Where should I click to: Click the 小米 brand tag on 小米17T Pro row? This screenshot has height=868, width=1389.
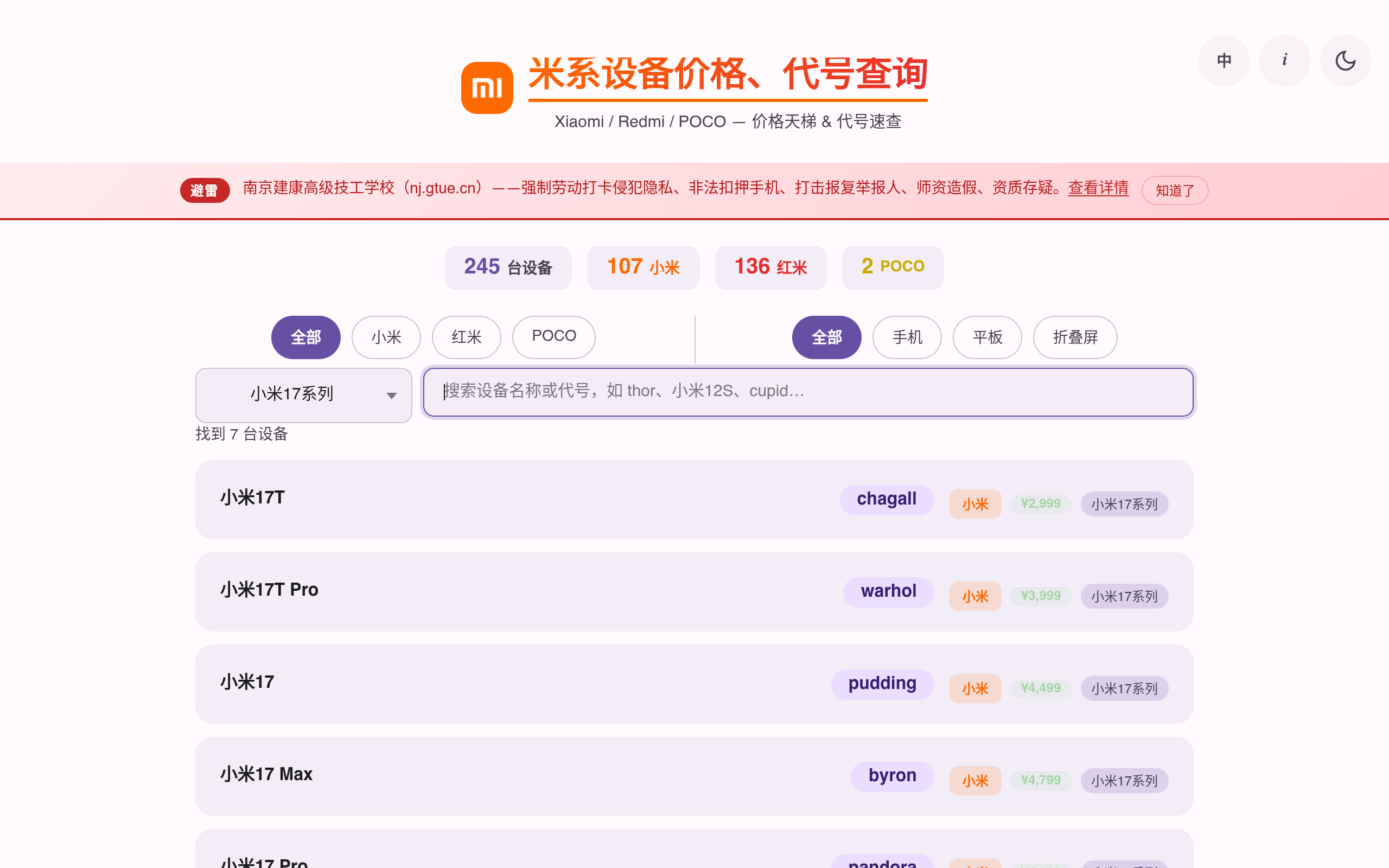975,596
